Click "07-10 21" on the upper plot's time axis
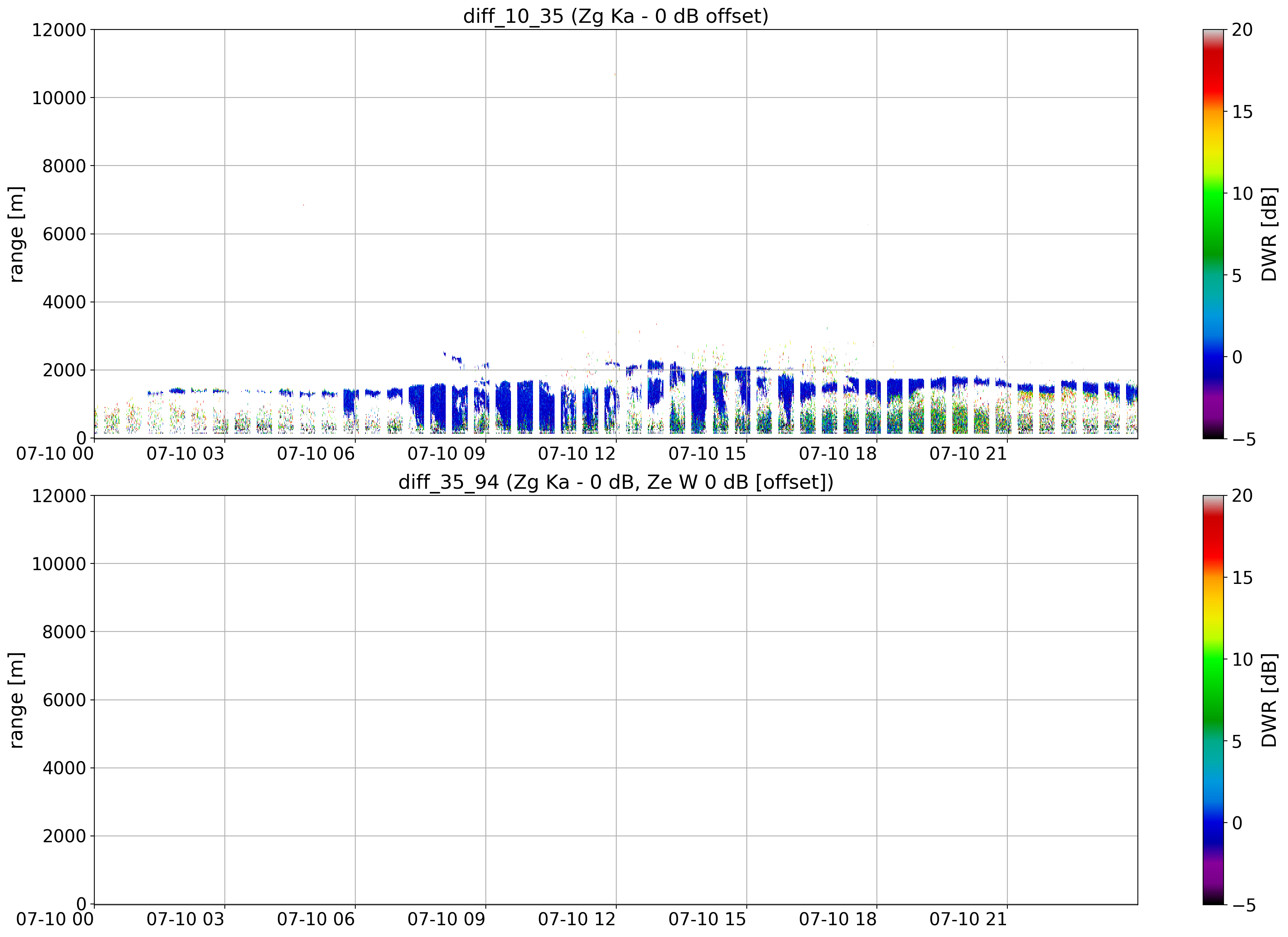The image size is (1288, 937). 968,453
